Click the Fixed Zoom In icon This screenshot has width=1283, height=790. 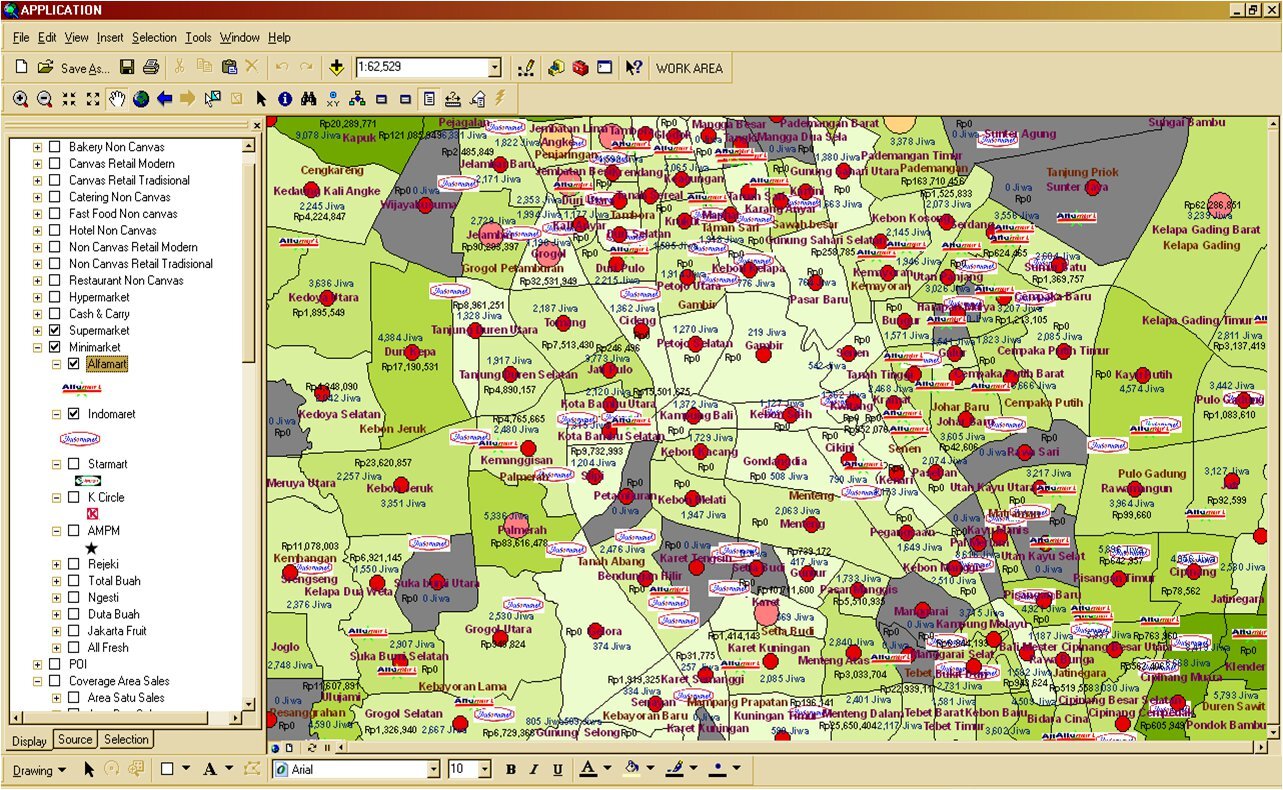[69, 99]
